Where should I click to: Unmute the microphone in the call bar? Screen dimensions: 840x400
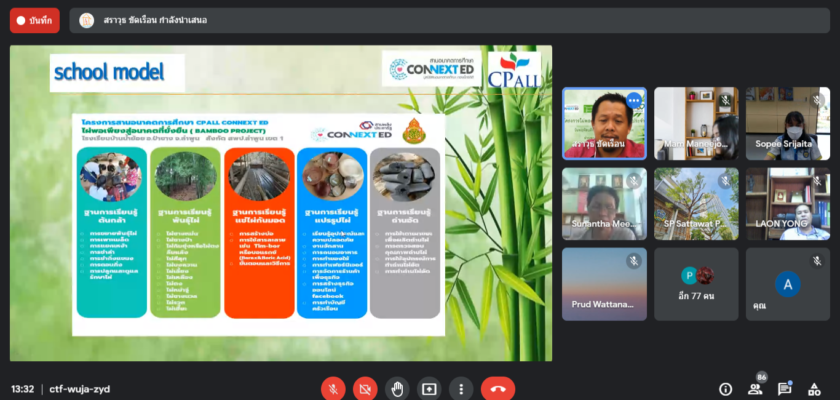[334, 389]
